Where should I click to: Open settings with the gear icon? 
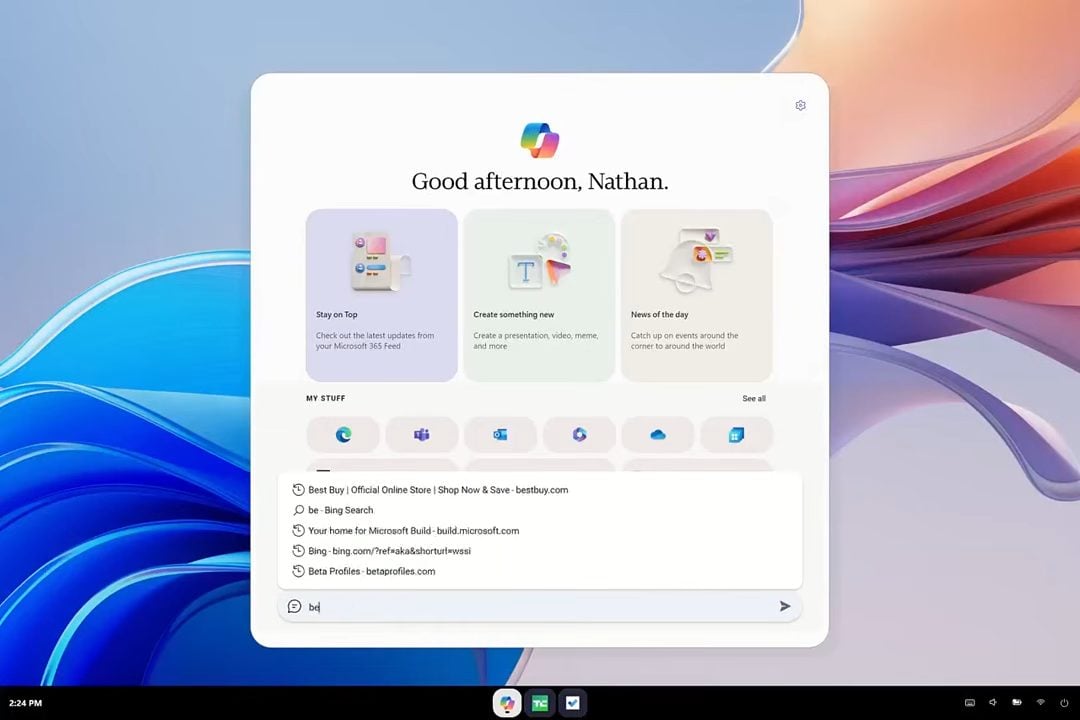[x=800, y=105]
